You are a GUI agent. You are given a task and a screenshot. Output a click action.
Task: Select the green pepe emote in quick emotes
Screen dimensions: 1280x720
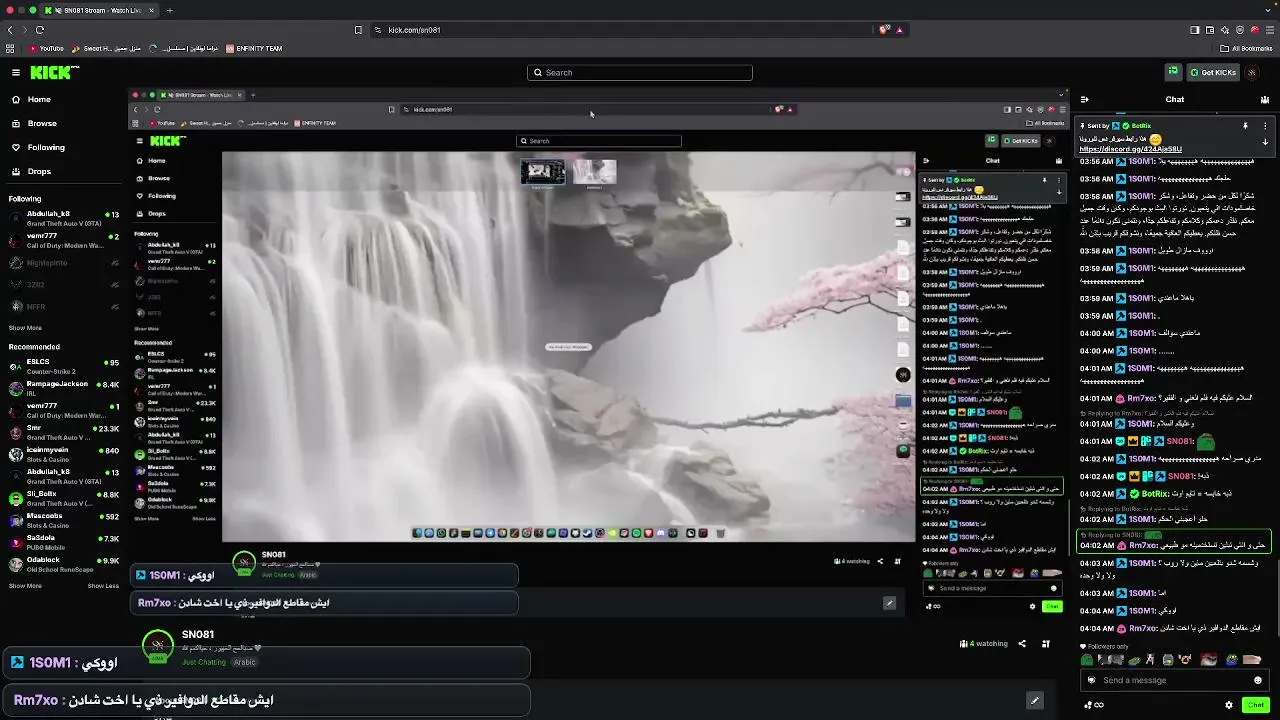coord(1087,660)
